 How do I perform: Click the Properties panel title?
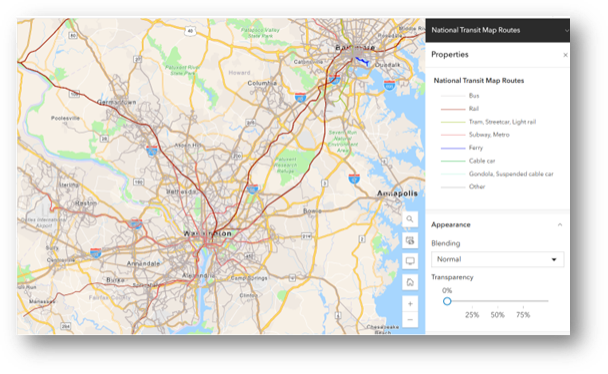(450, 55)
